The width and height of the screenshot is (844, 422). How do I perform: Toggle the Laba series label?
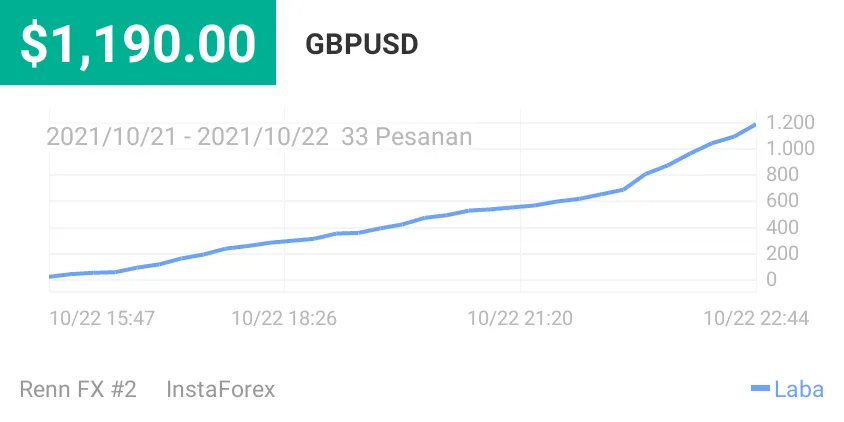pyautogui.click(x=799, y=389)
